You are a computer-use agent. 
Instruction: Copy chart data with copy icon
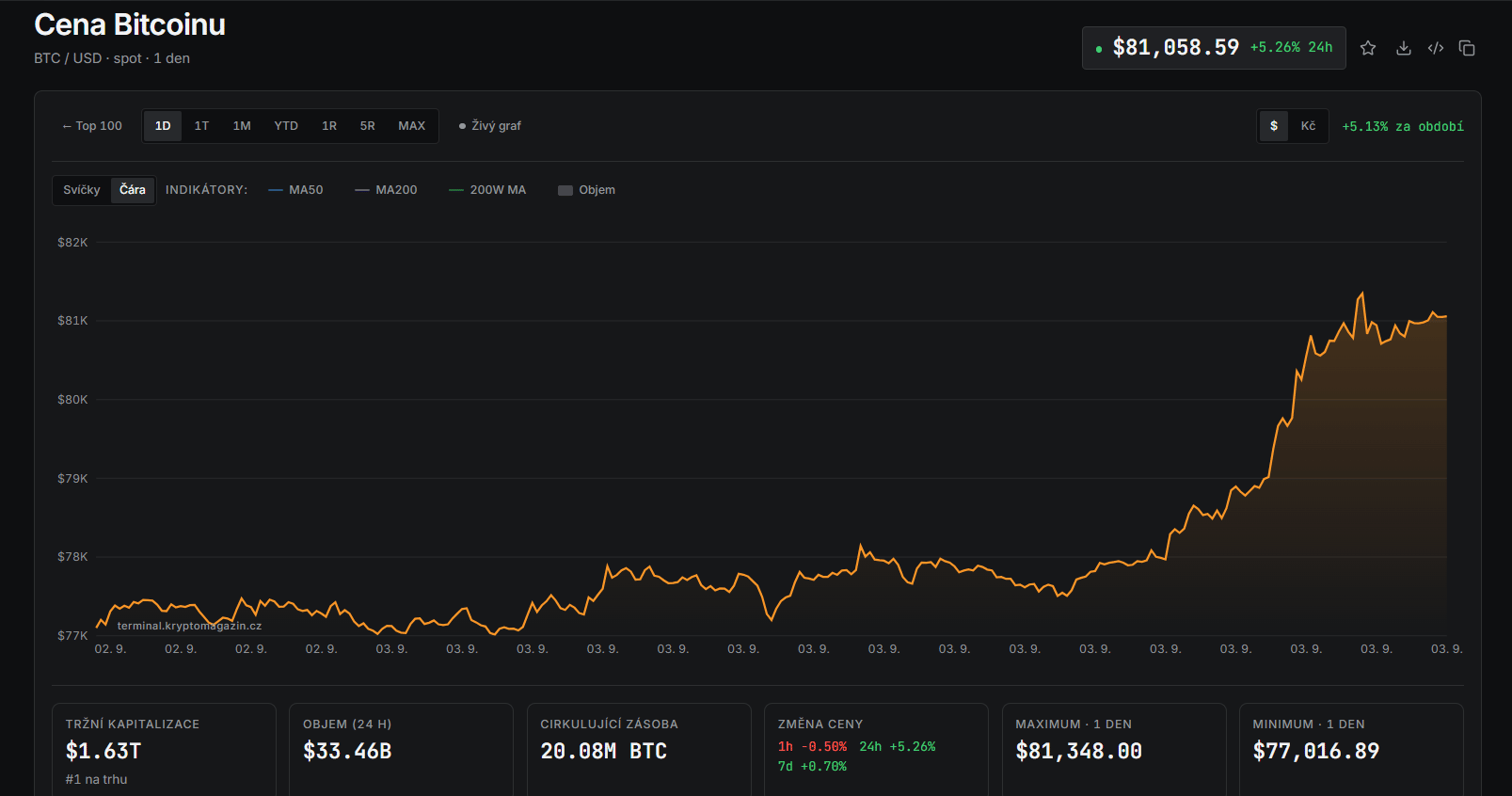tap(1467, 48)
